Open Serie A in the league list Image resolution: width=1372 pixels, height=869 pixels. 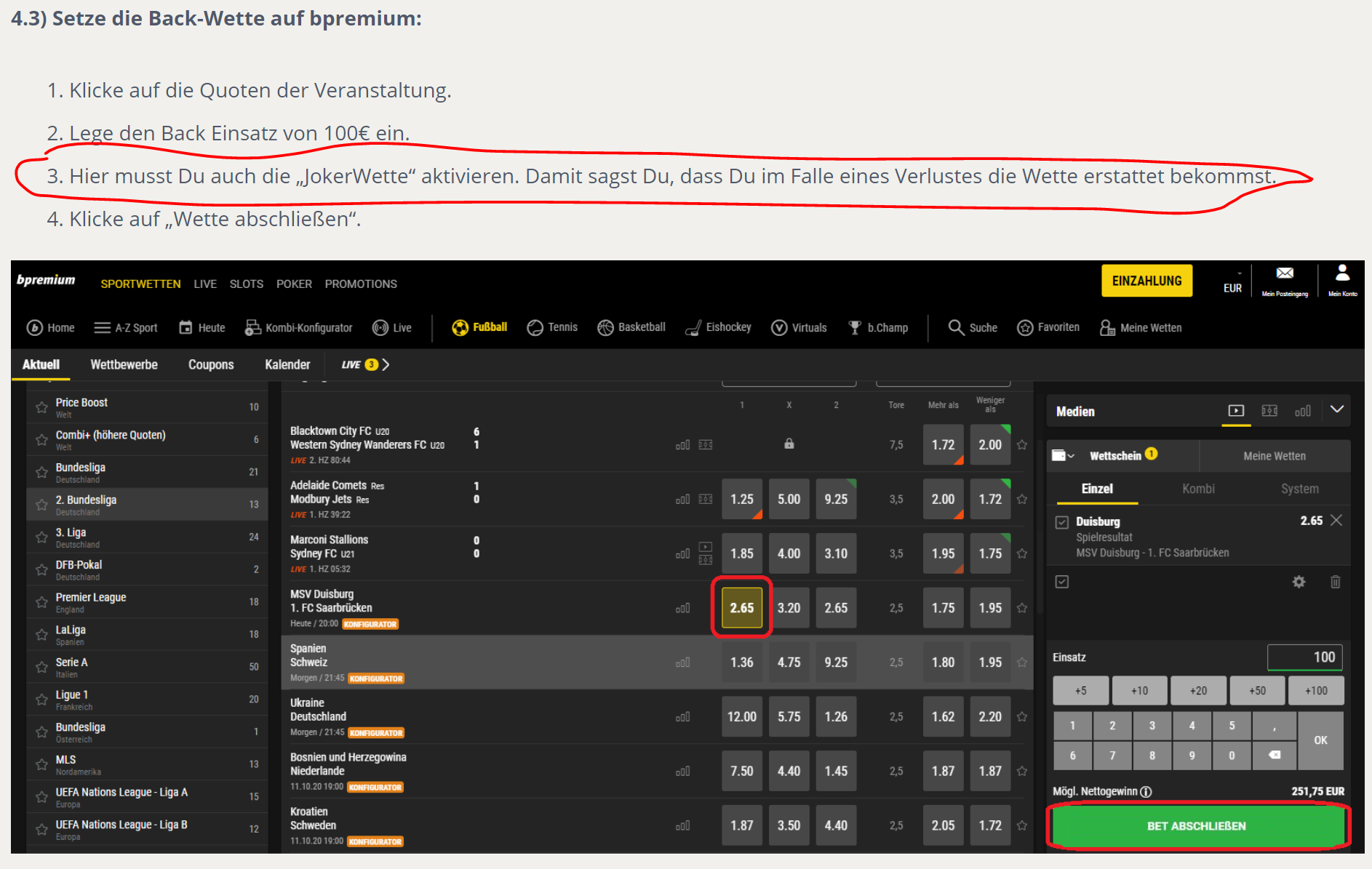pos(147,667)
